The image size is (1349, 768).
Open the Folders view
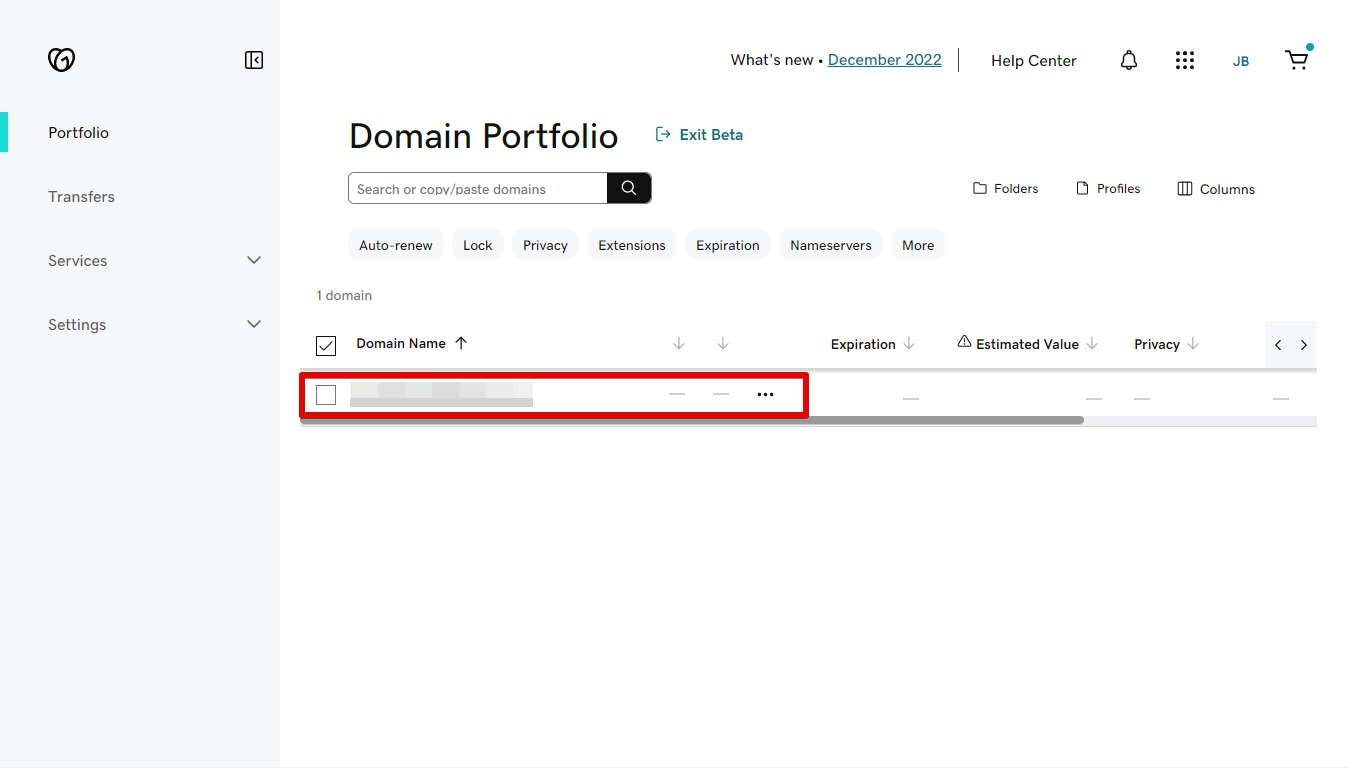[x=1006, y=189]
